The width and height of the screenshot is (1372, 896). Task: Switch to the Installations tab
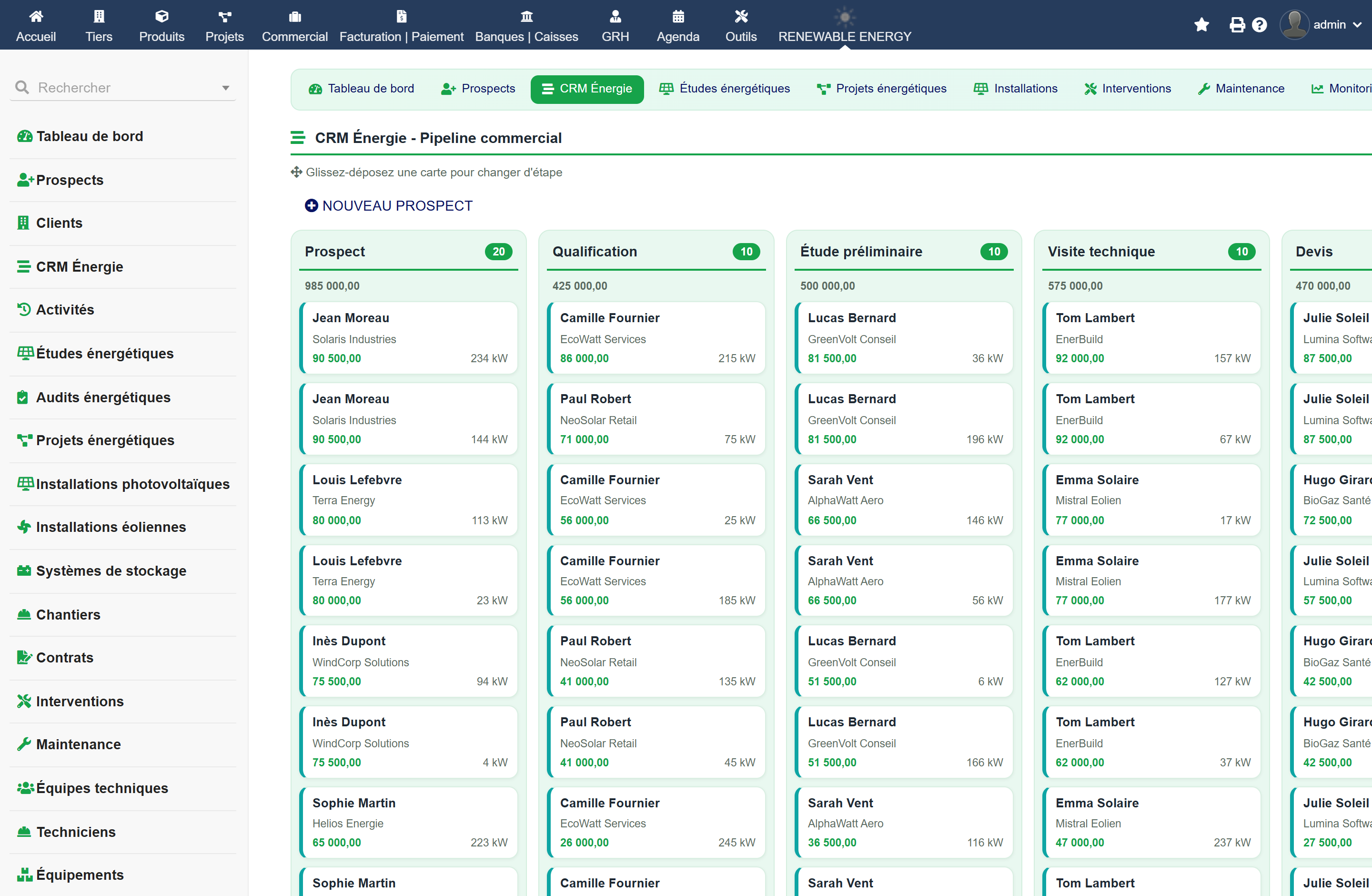(1015, 89)
